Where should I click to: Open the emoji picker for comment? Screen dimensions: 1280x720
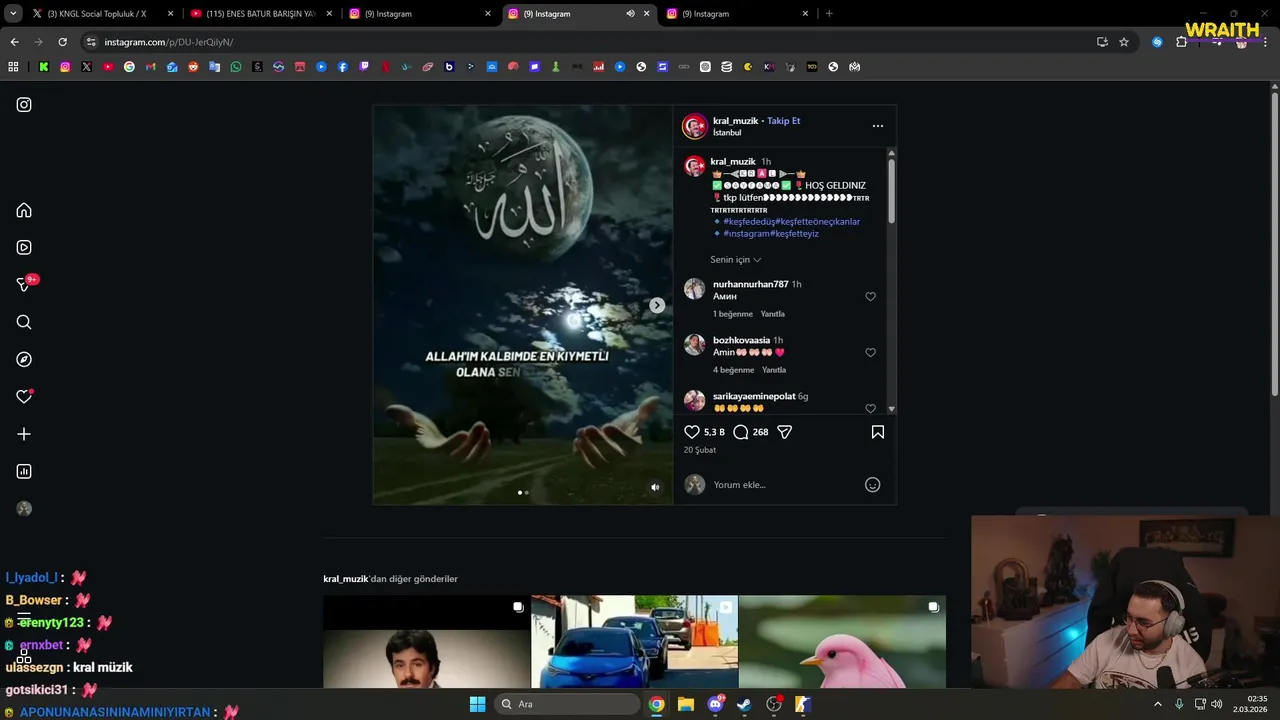tap(872, 485)
